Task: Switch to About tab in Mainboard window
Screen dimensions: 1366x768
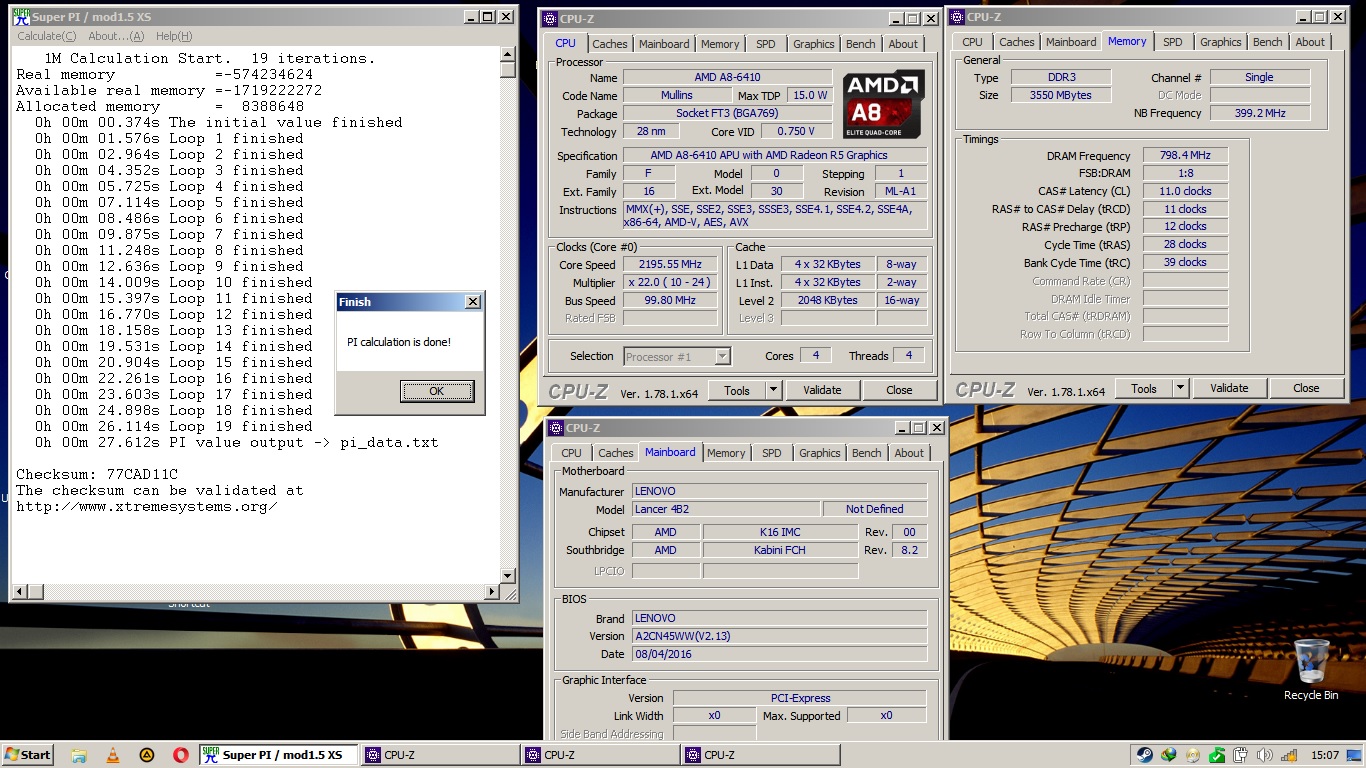Action: [909, 453]
